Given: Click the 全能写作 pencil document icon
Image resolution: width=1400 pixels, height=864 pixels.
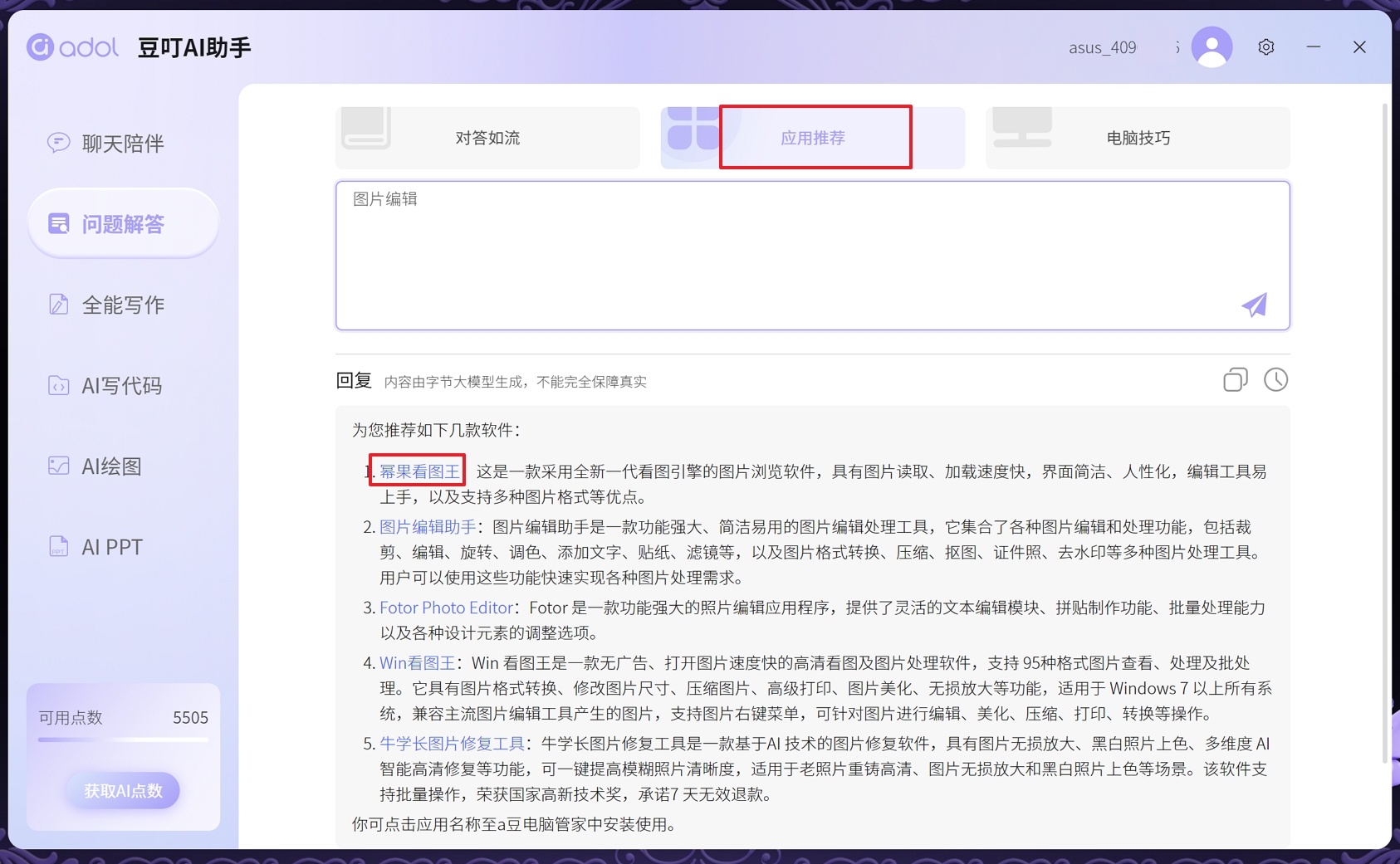Looking at the screenshot, I should coord(58,305).
